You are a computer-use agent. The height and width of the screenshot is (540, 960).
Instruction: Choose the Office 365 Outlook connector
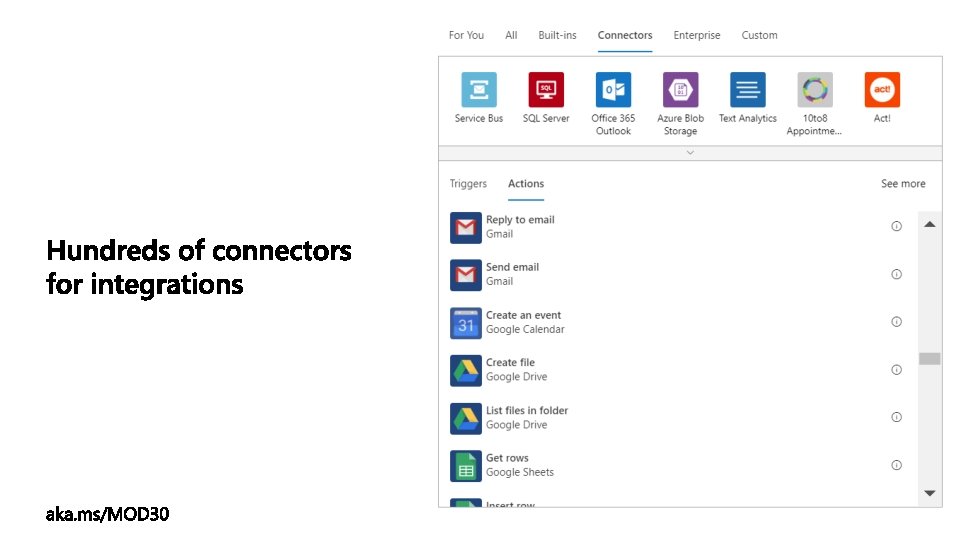613,90
